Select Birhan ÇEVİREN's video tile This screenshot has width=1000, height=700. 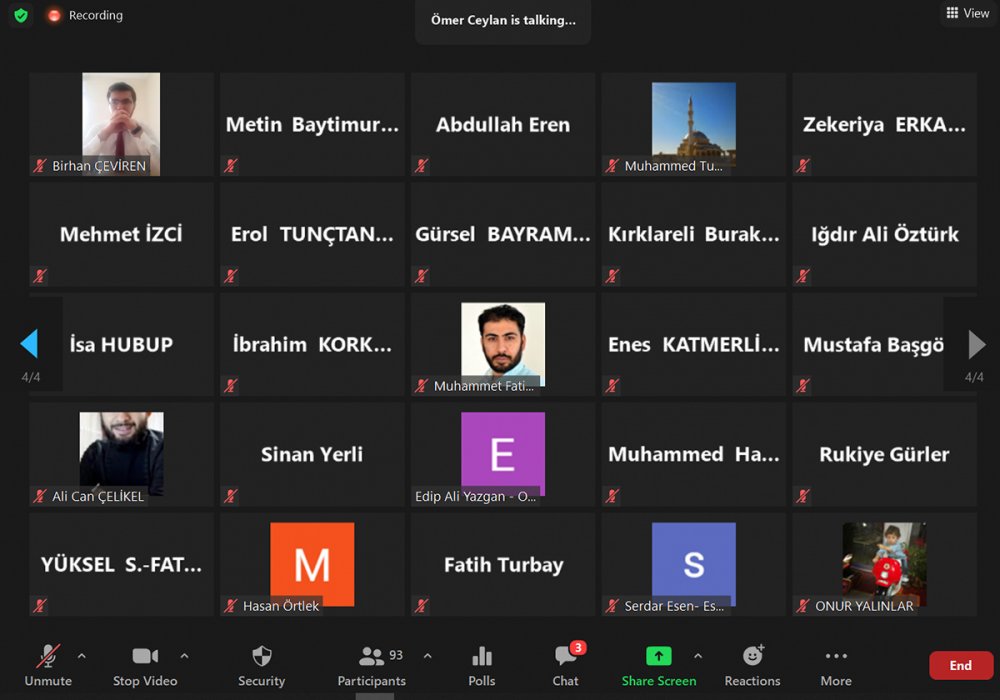[121, 124]
